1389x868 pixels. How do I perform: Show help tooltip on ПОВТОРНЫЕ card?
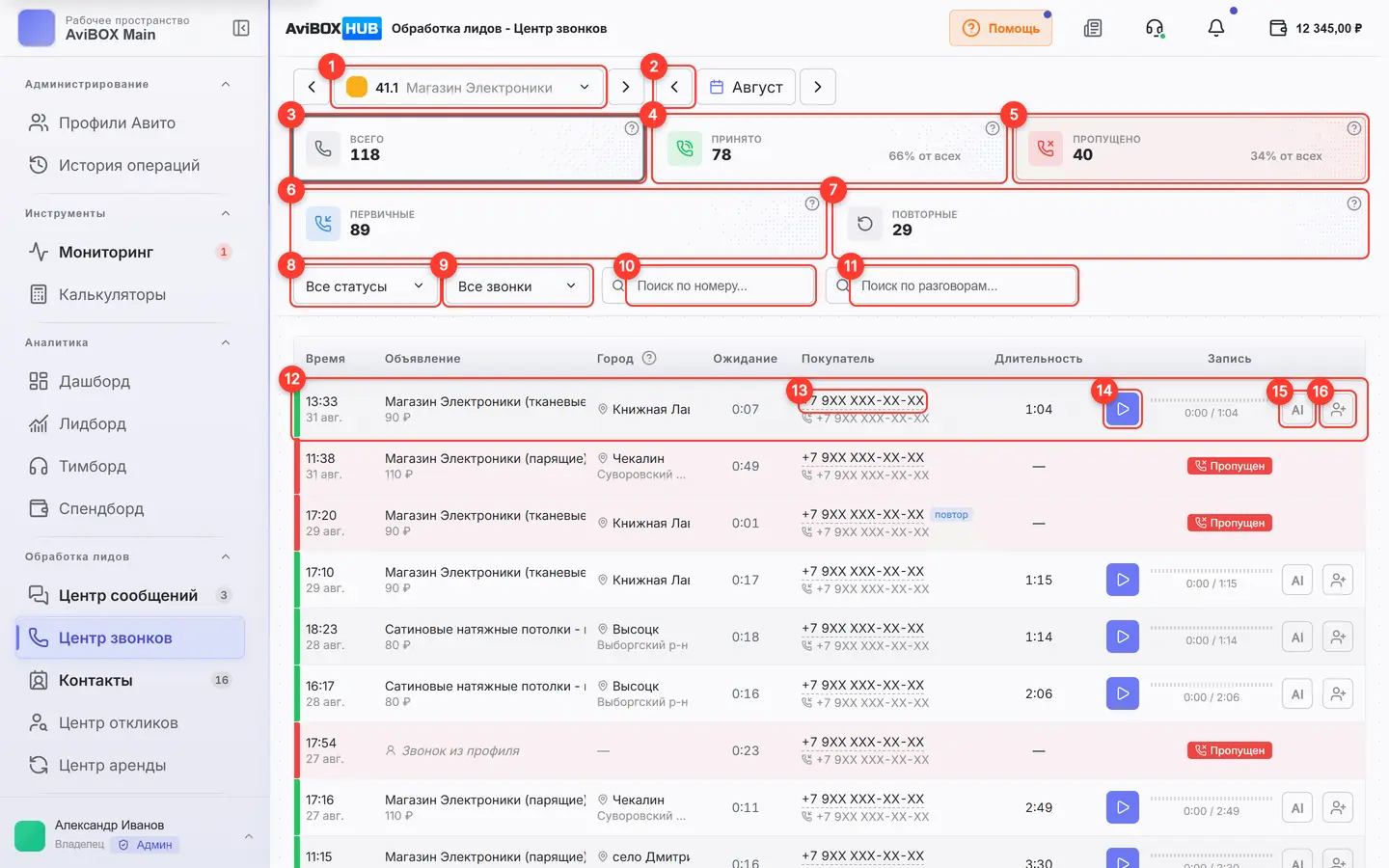[1354, 203]
